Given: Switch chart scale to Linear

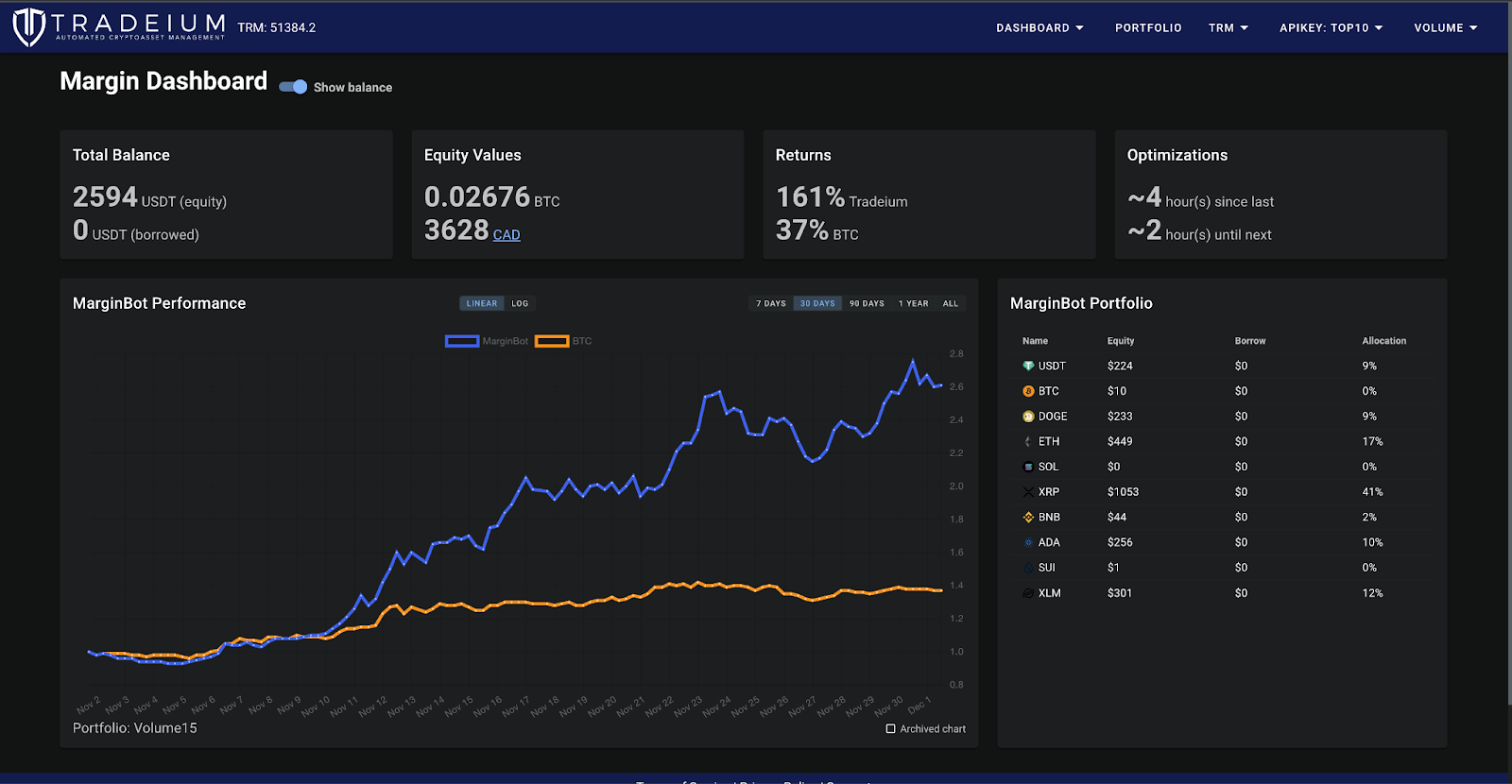Looking at the screenshot, I should point(482,303).
